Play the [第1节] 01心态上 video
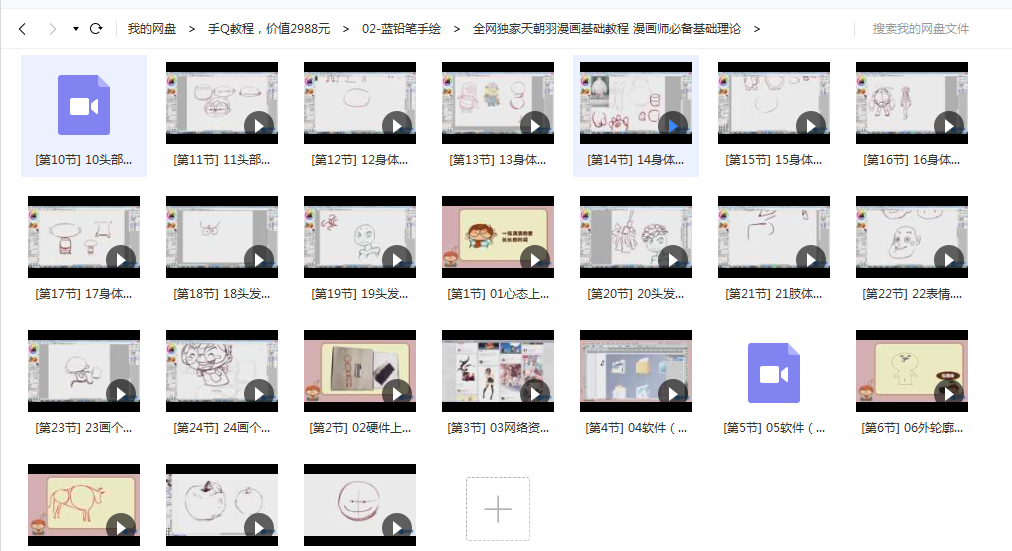The image size is (1012, 551). tap(535, 260)
